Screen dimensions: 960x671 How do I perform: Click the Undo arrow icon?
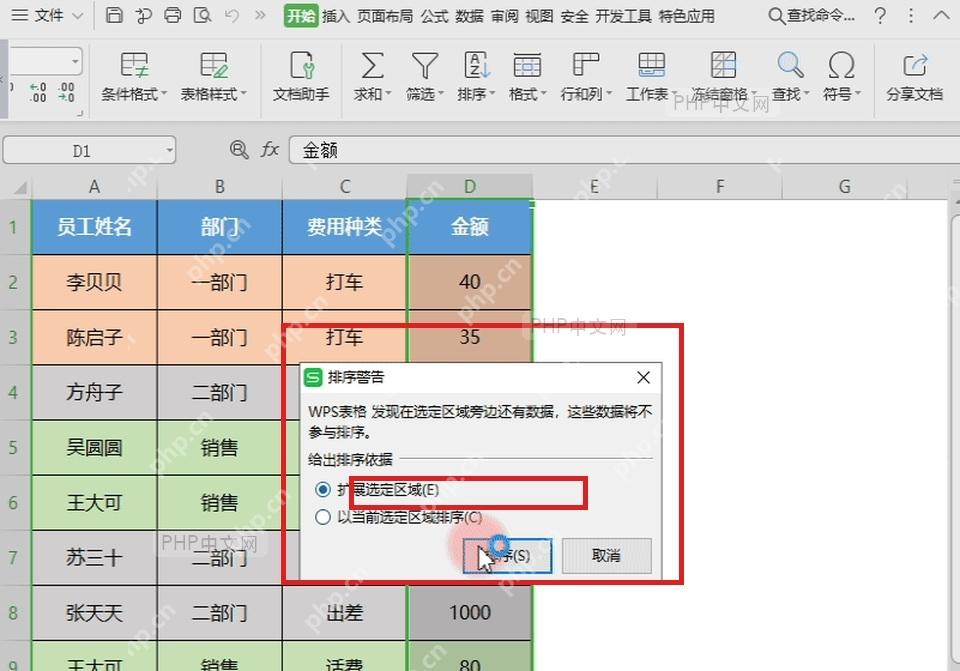pyautogui.click(x=232, y=15)
